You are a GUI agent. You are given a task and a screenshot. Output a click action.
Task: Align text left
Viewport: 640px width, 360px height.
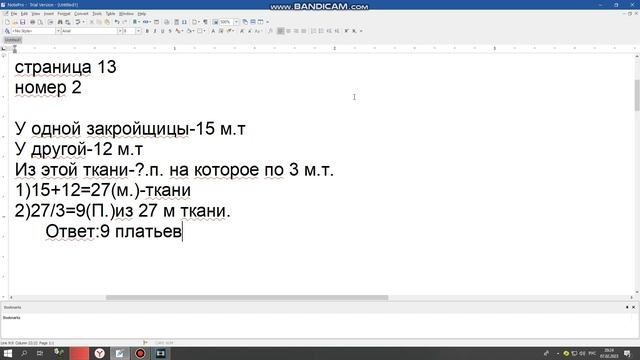tap(281, 31)
